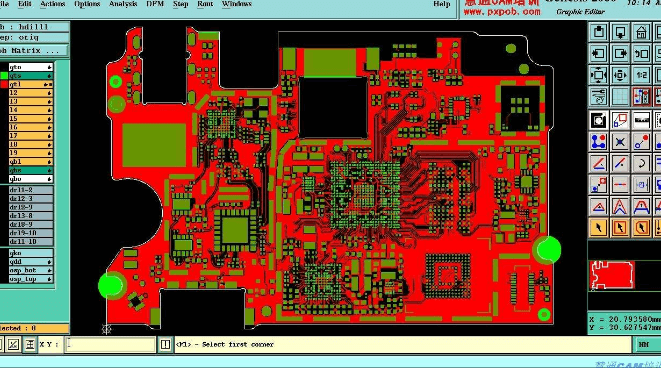Screen dimensions: 661x368
Task: Open the arrow menu on layer gbl
Action: (49, 162)
